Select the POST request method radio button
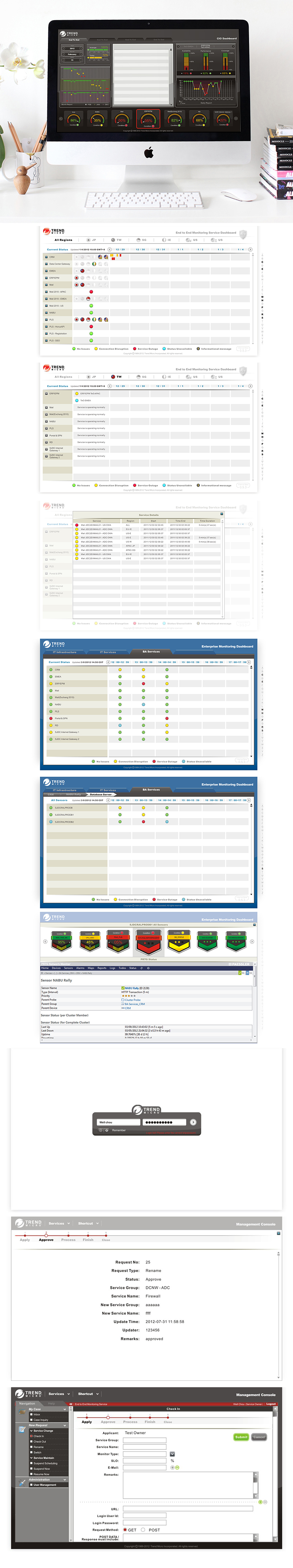Screen dimensions: 293x1568 point(143,1530)
